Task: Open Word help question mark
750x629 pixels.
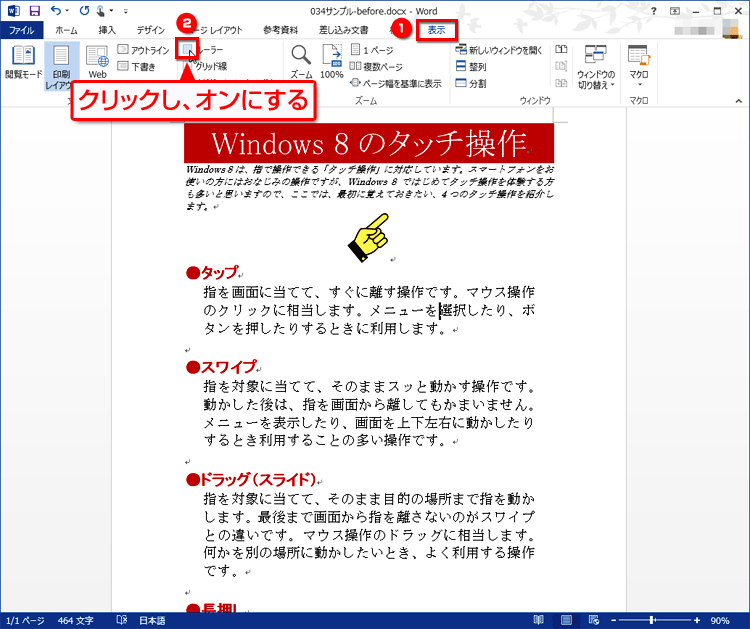Action: (x=653, y=11)
